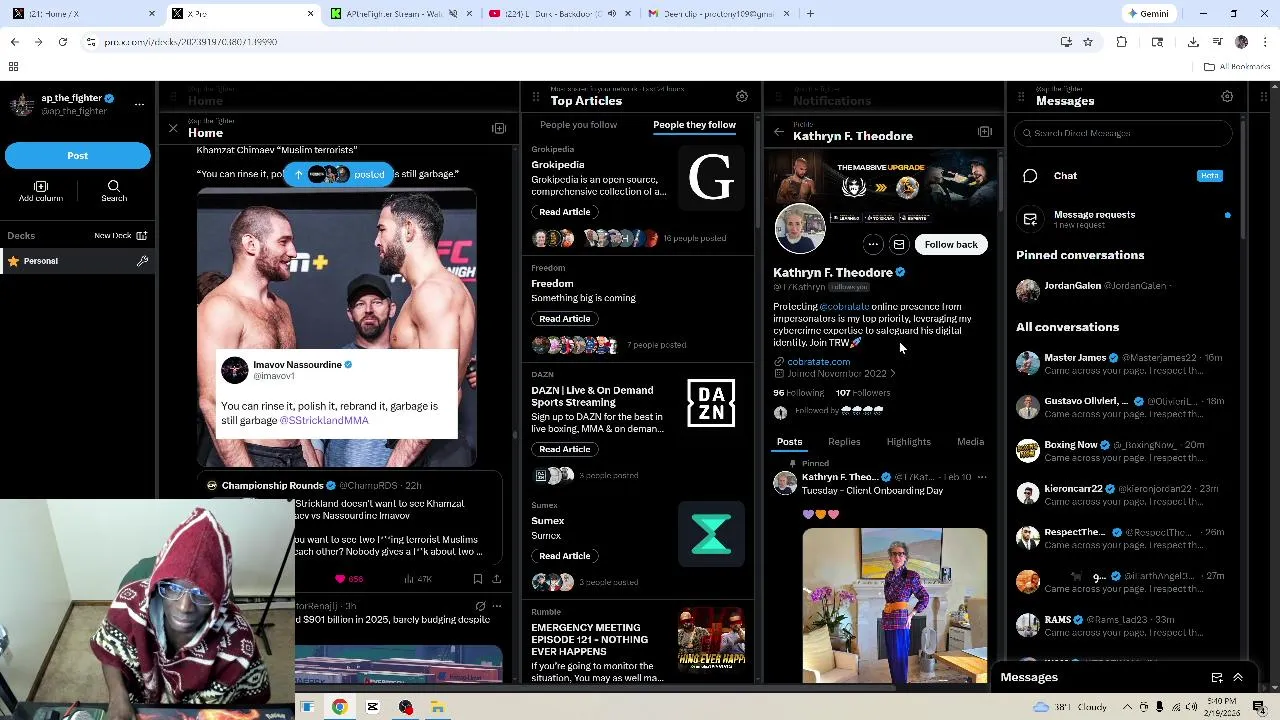Click the blue Post button
The width and height of the screenshot is (1280, 720).
click(x=77, y=155)
